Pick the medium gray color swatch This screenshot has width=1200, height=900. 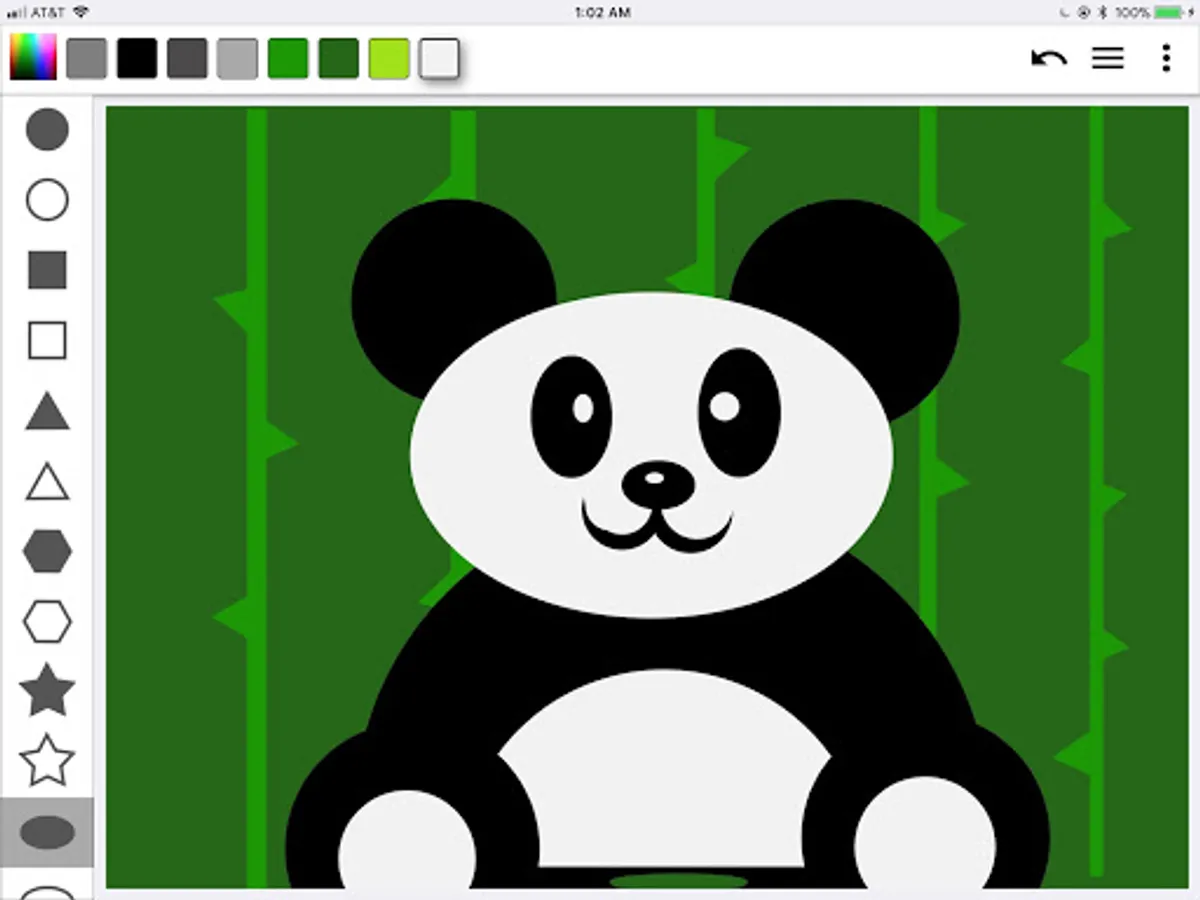click(86, 58)
